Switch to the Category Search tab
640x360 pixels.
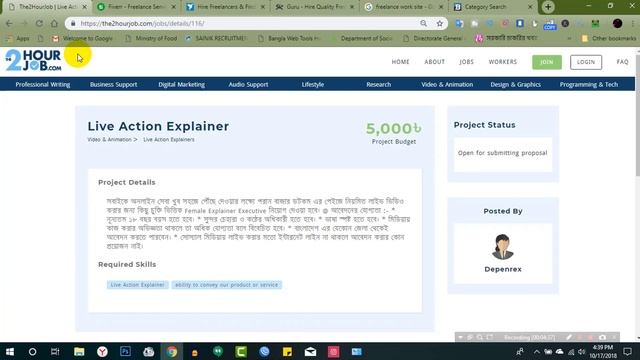[x=492, y=7]
